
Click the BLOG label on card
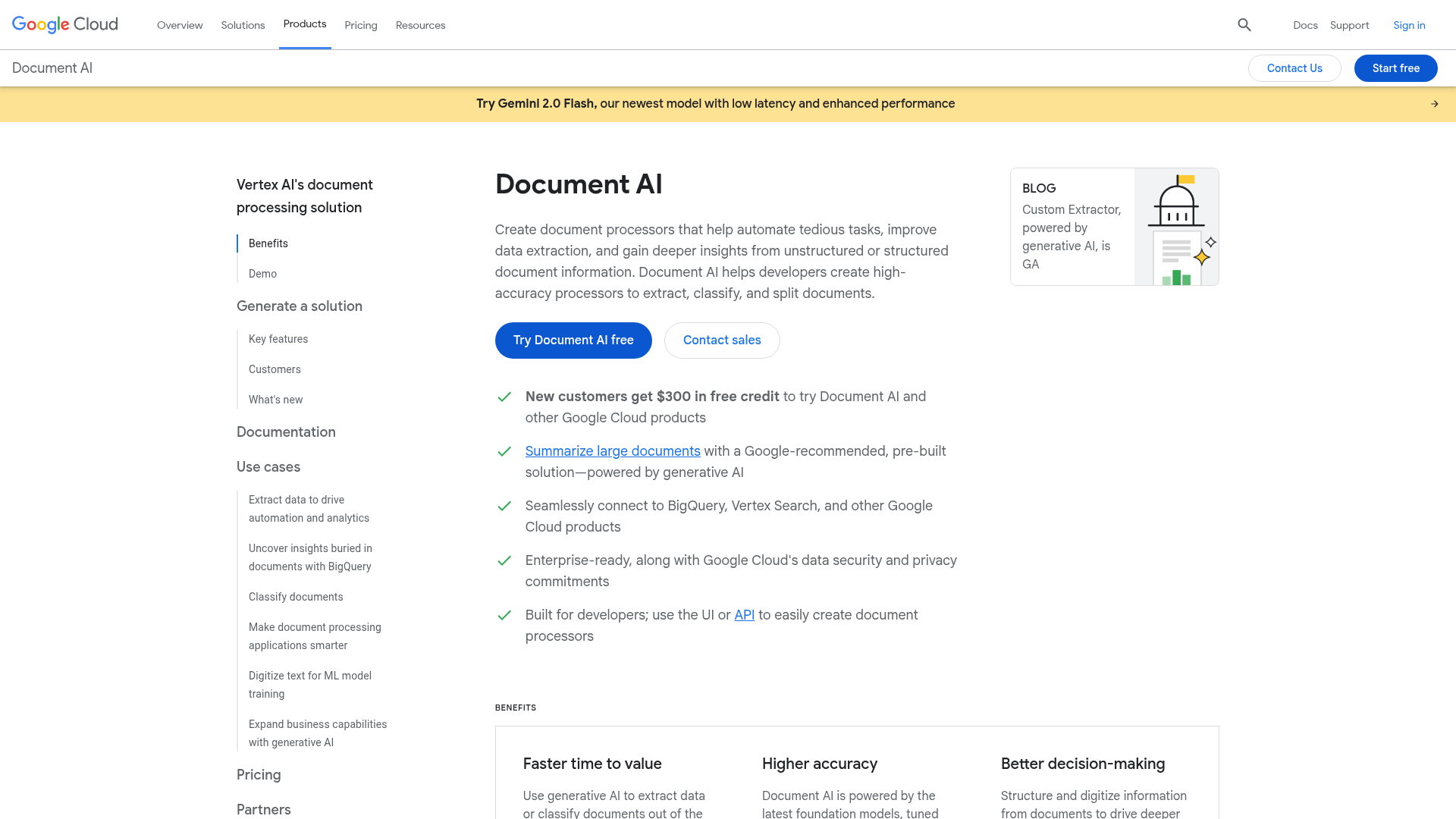click(1039, 188)
